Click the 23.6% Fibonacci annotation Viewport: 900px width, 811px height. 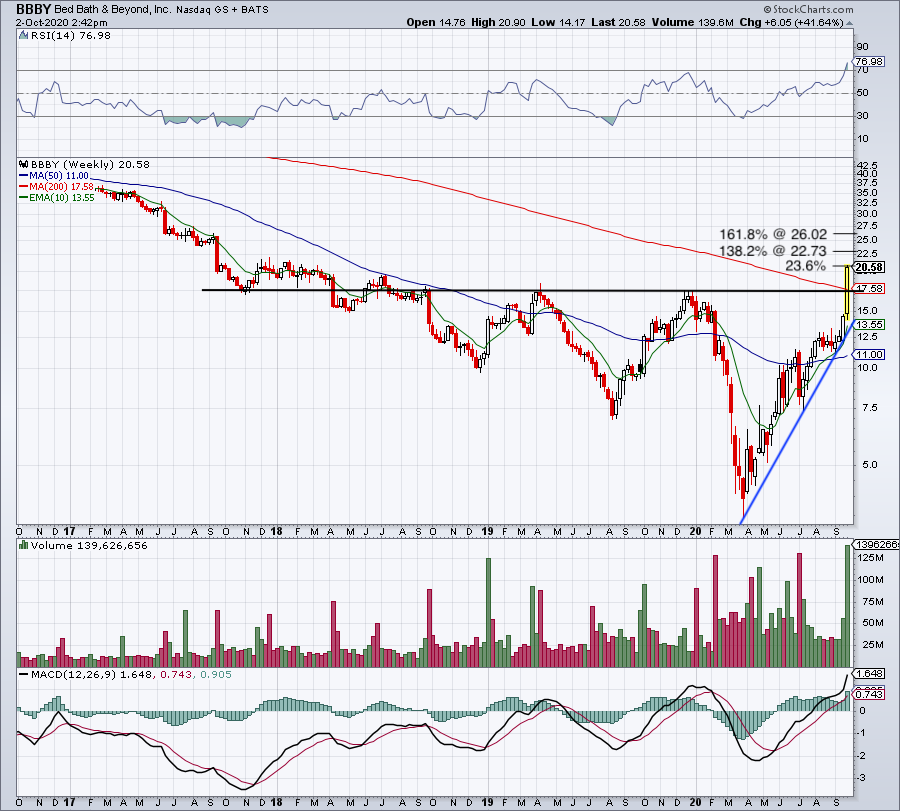coord(805,266)
